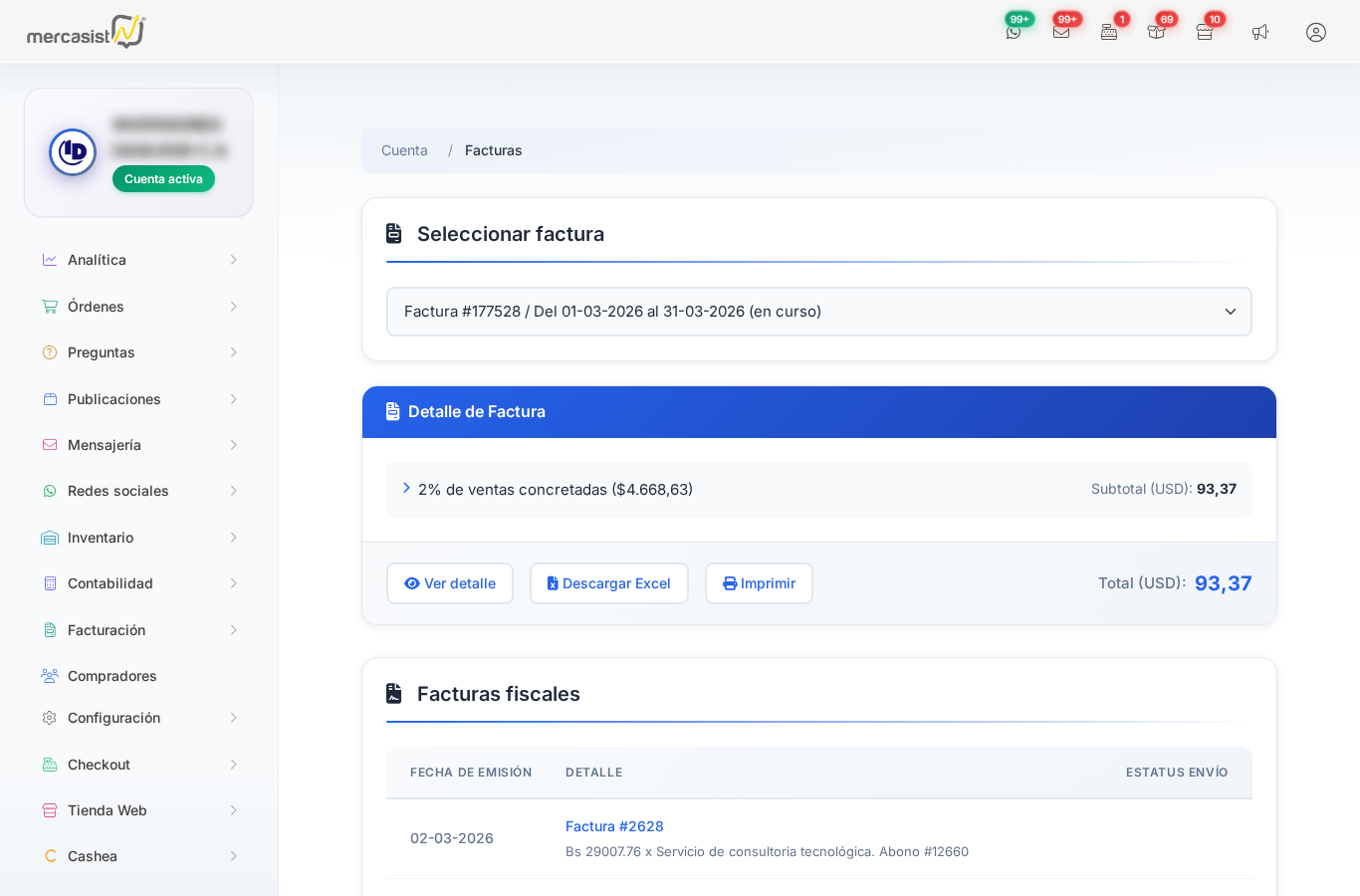Click the Cuenta activa status badge
The width and height of the screenshot is (1360, 896).
click(163, 179)
